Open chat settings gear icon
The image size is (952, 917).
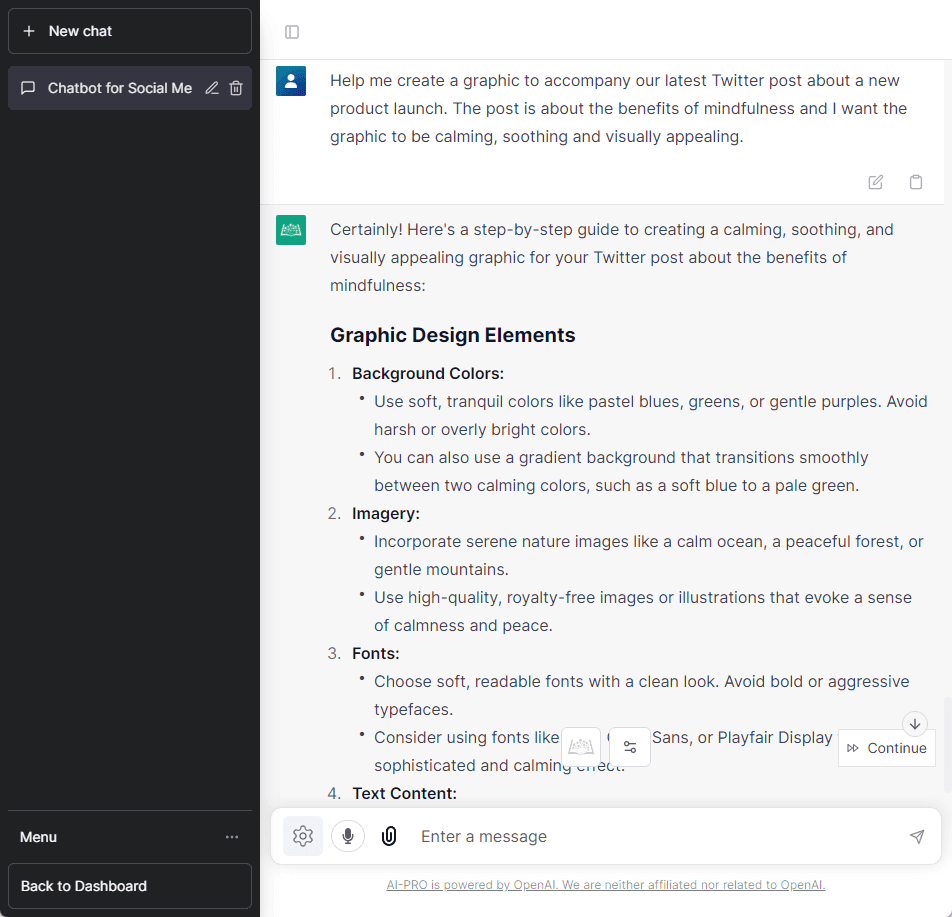[303, 836]
